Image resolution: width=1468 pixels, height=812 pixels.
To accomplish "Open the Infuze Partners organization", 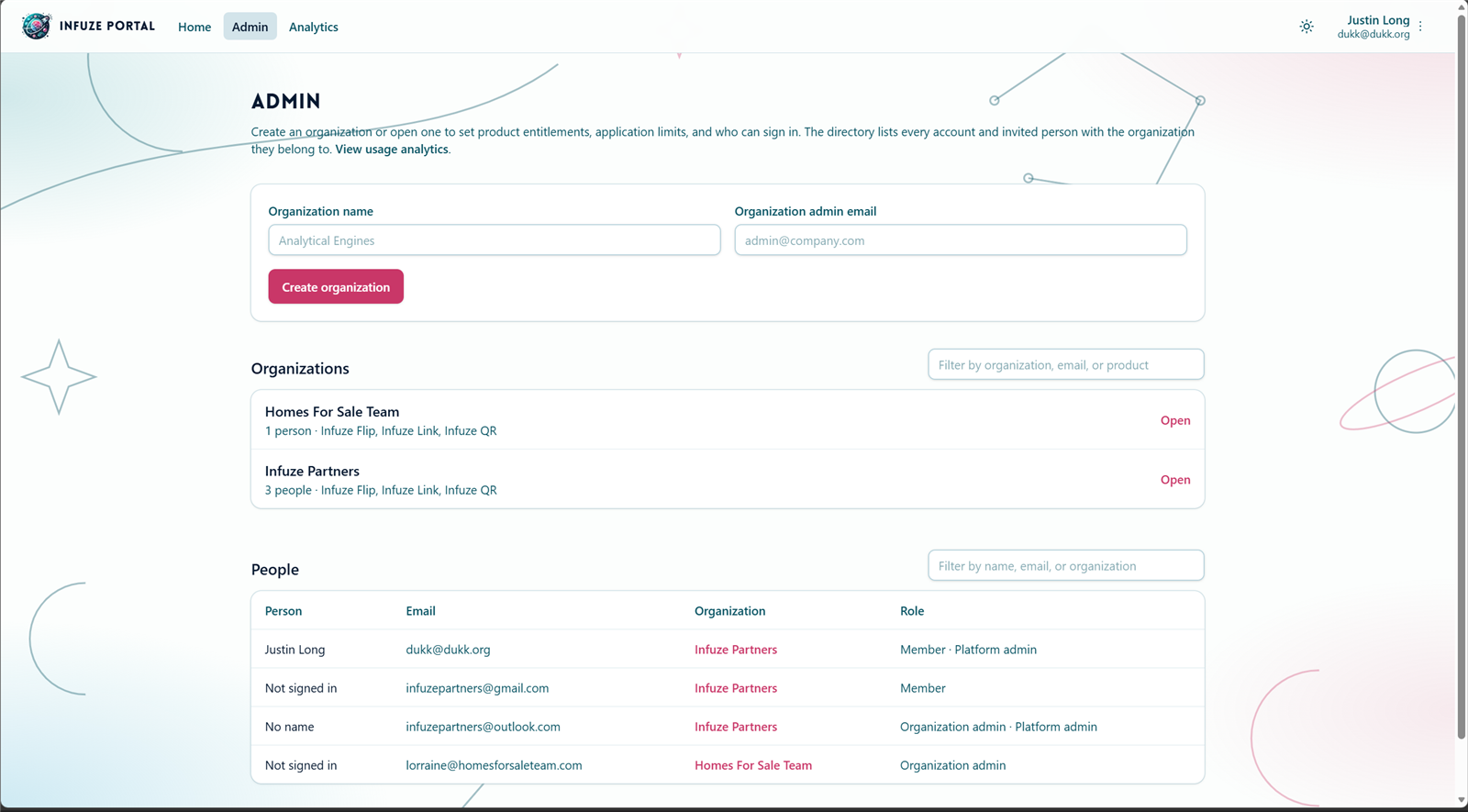I will click(x=1175, y=480).
